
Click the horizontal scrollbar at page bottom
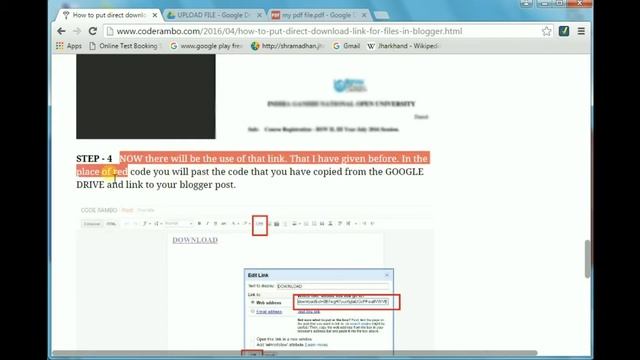click(x=295, y=353)
